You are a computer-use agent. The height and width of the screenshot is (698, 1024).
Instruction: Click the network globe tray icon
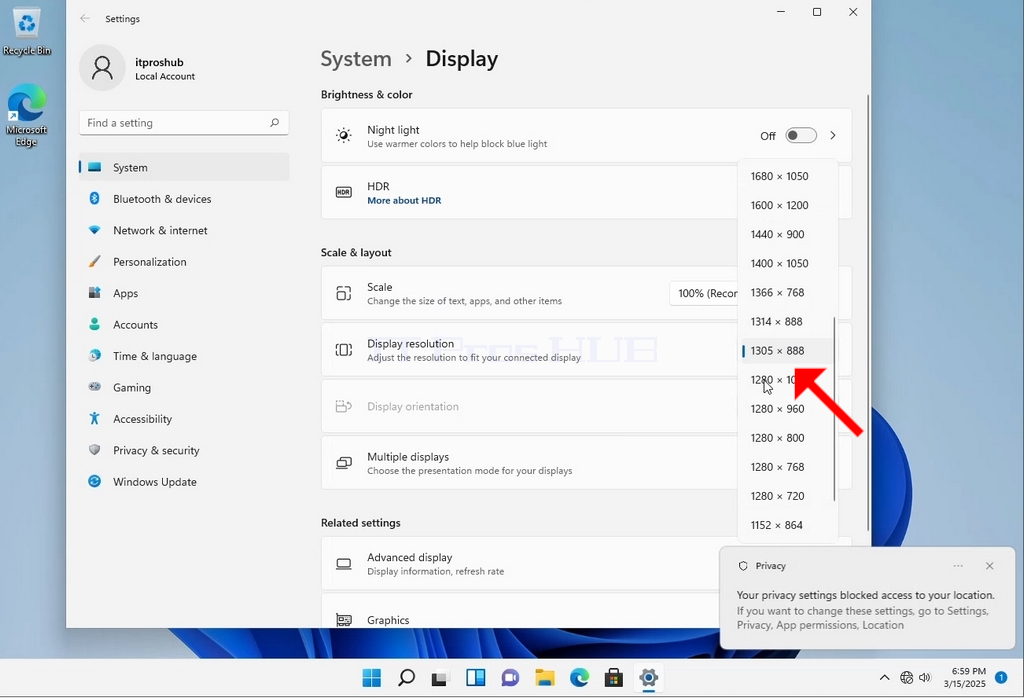[x=906, y=678]
